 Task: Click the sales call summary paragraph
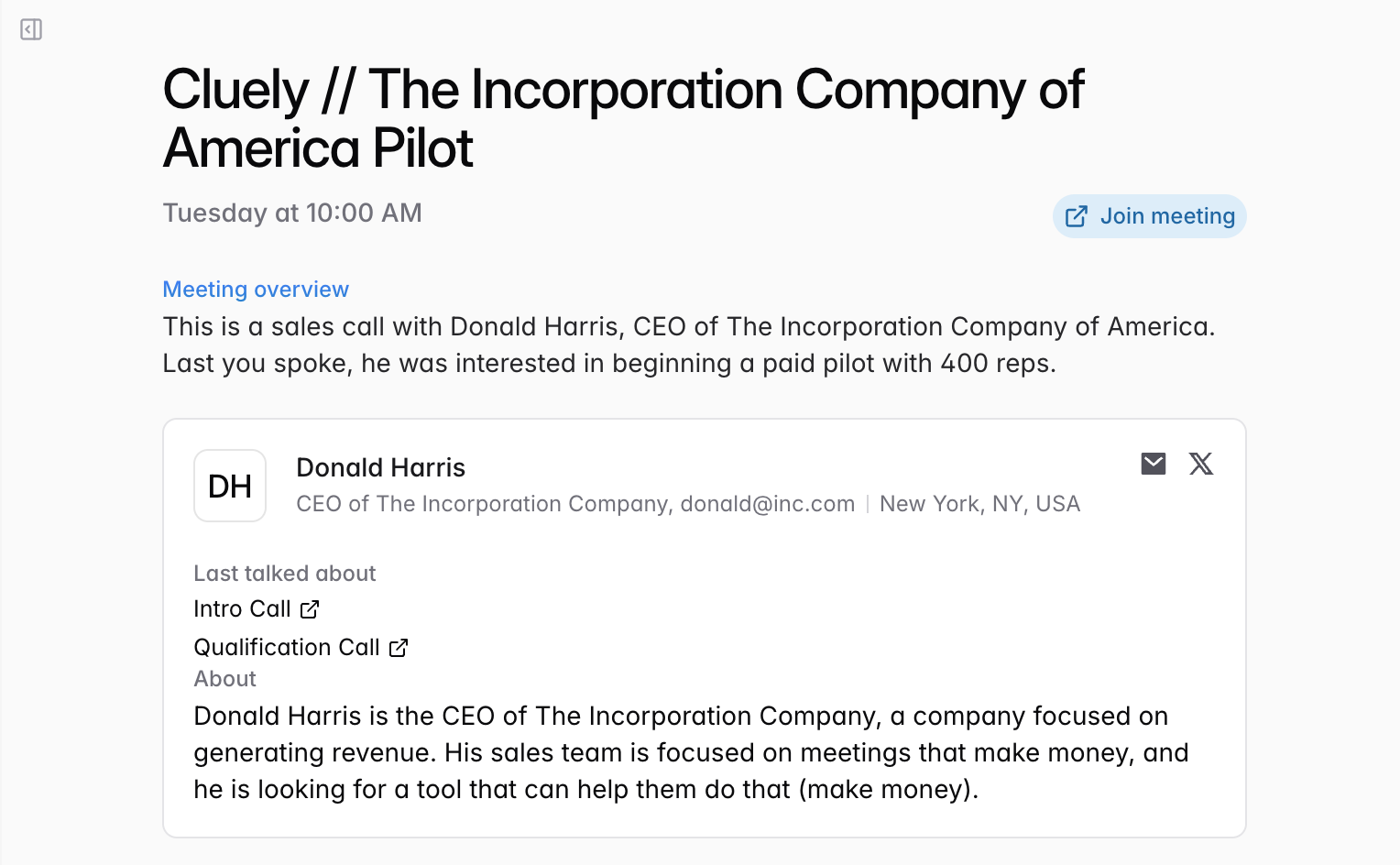(689, 345)
